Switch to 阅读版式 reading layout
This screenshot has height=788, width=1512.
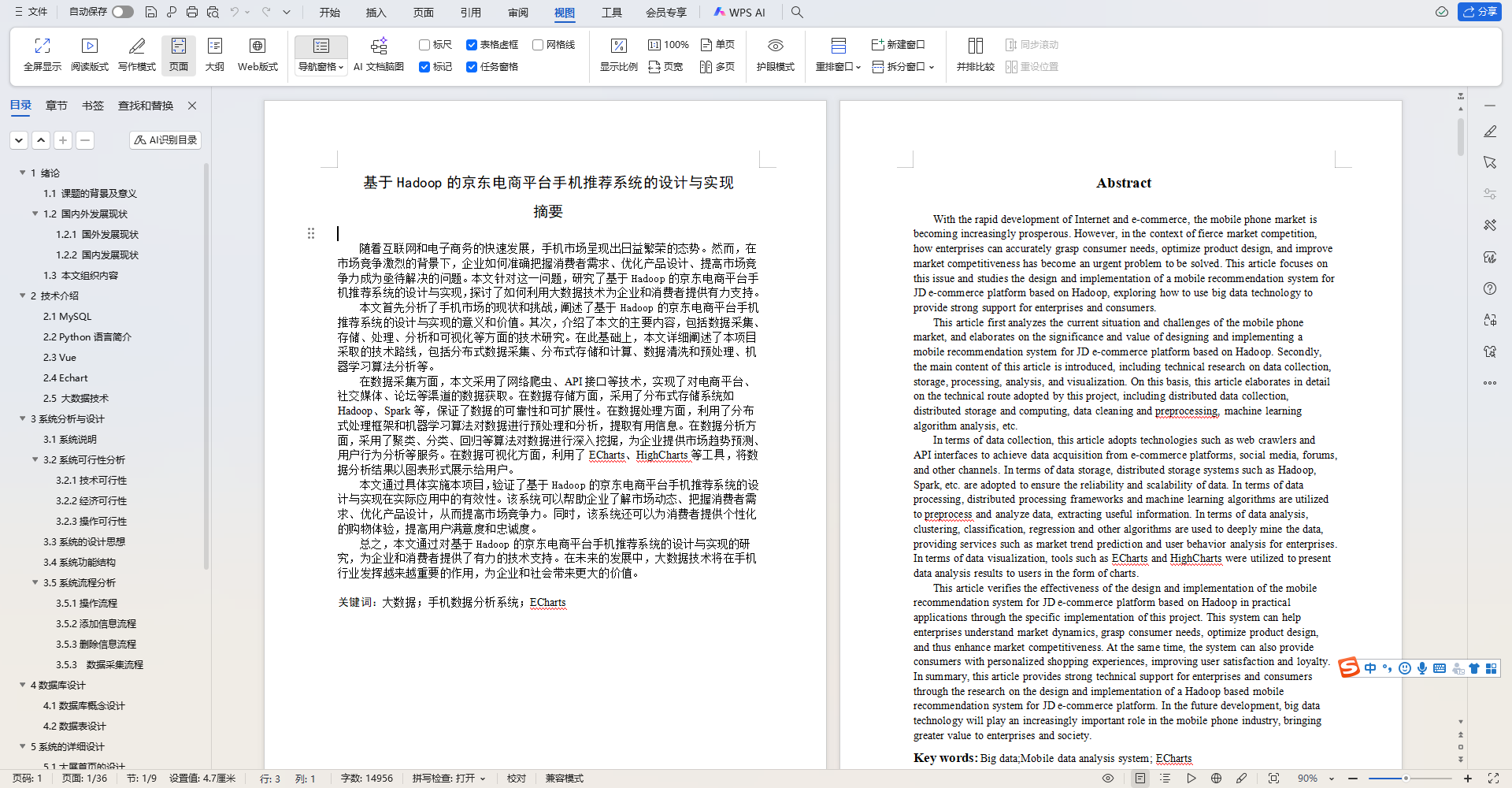point(90,55)
